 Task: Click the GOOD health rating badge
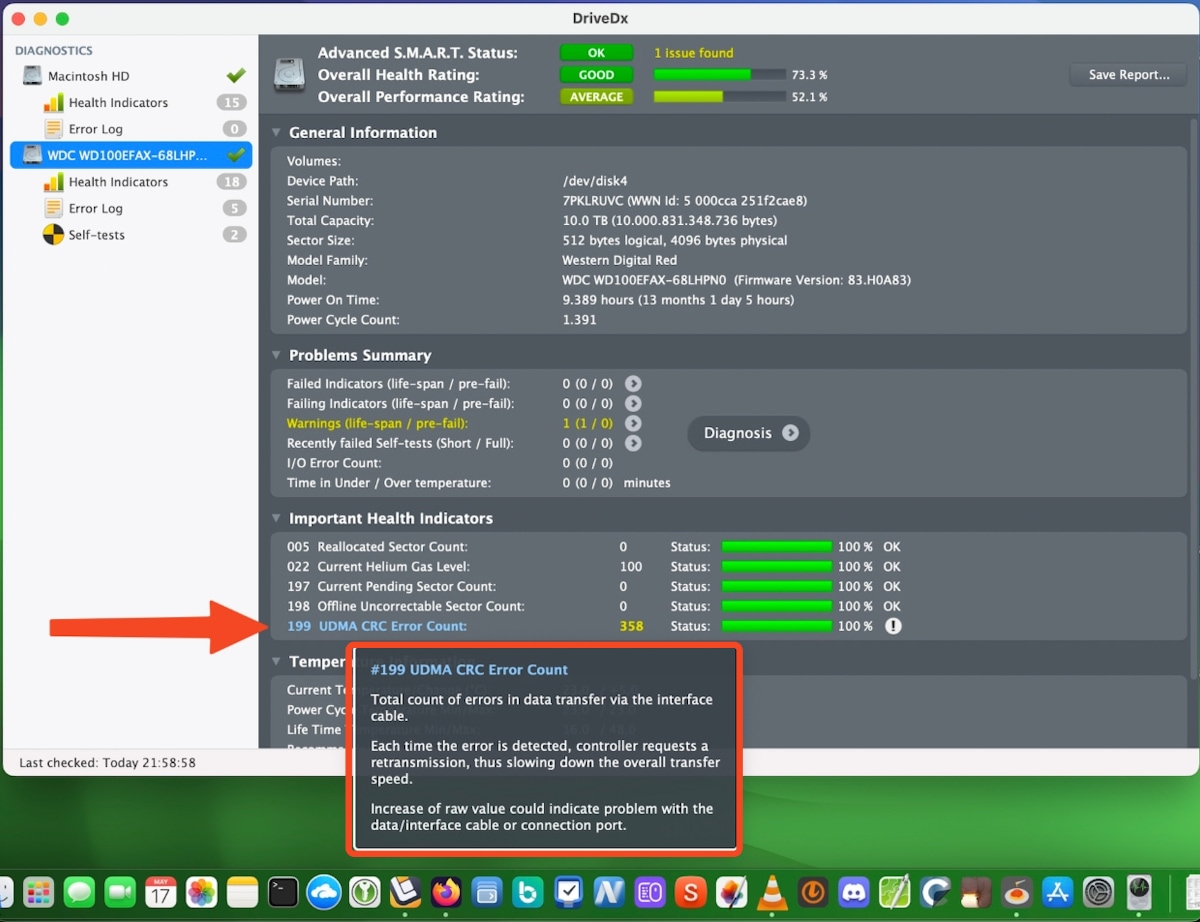pyautogui.click(x=596, y=75)
